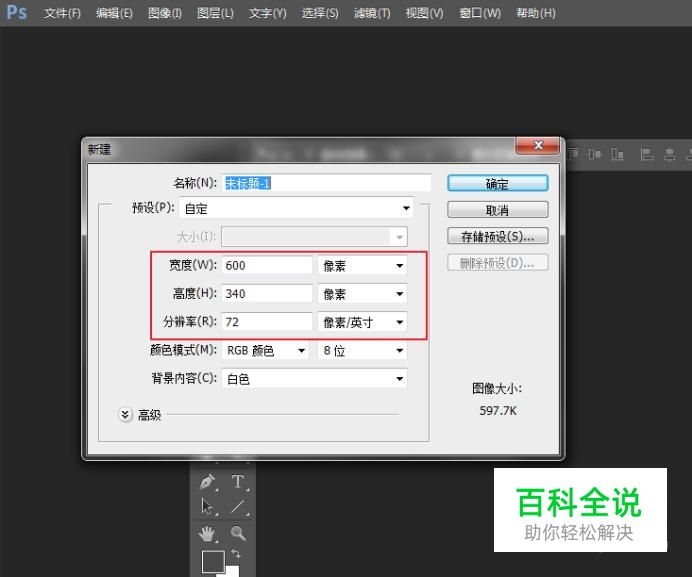
Task: Select the Hand tool
Action: (207, 534)
